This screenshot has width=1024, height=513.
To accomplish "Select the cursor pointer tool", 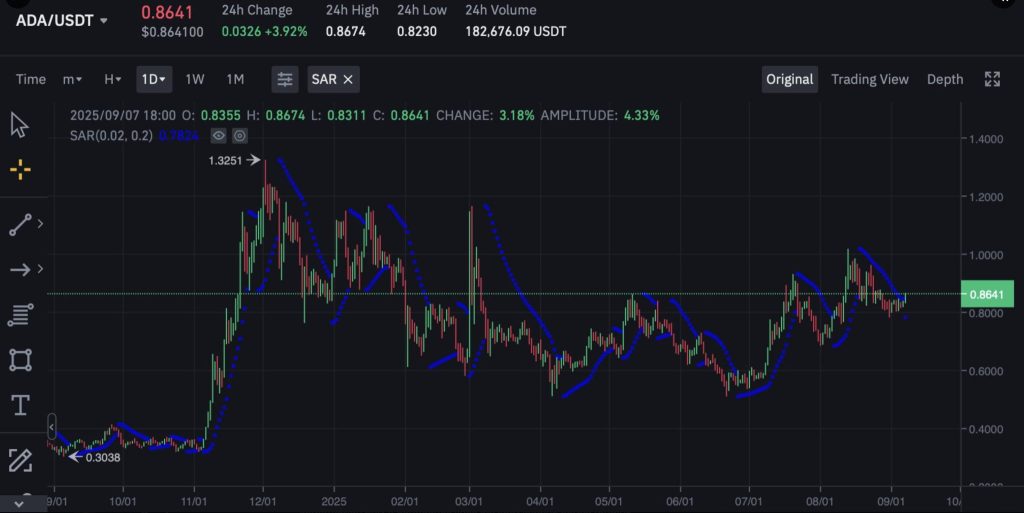I will point(20,126).
